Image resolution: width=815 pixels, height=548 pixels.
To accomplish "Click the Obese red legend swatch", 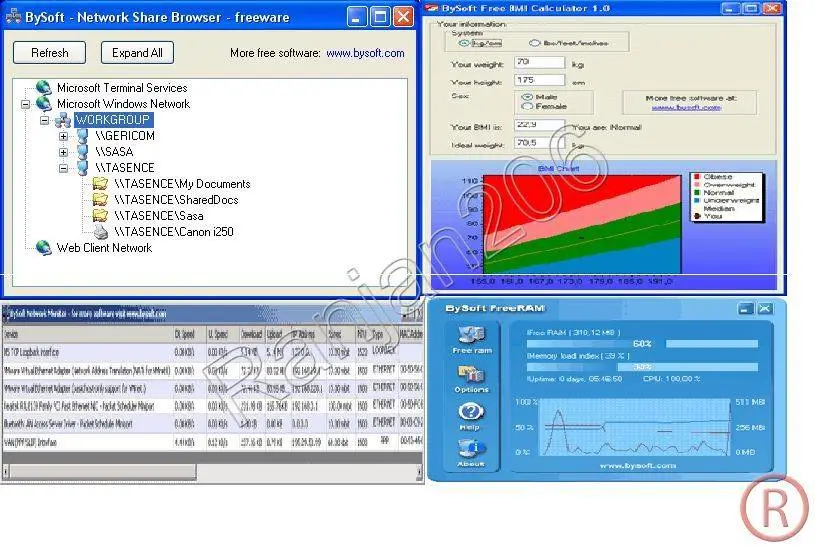I will point(697,177).
